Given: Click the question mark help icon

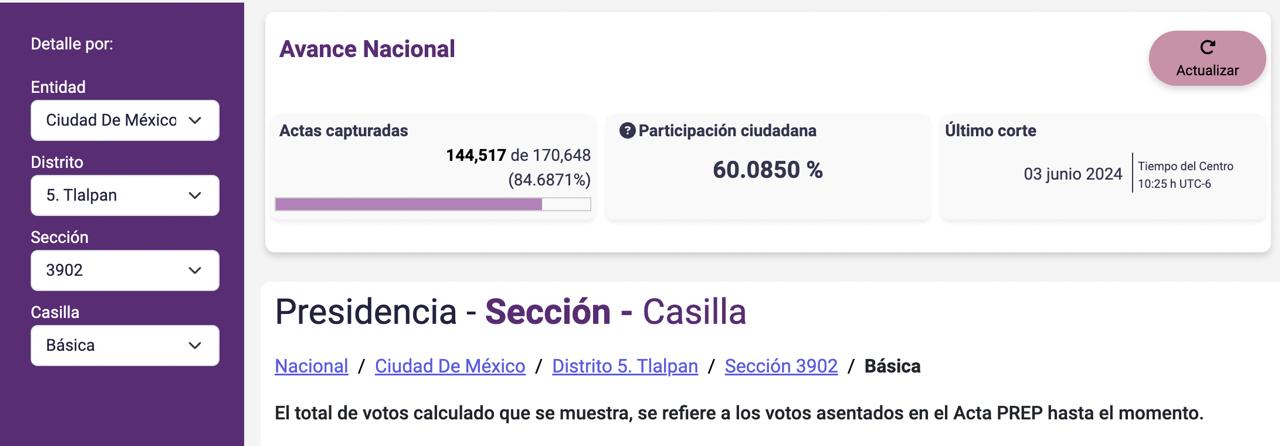Looking at the screenshot, I should coord(627,131).
